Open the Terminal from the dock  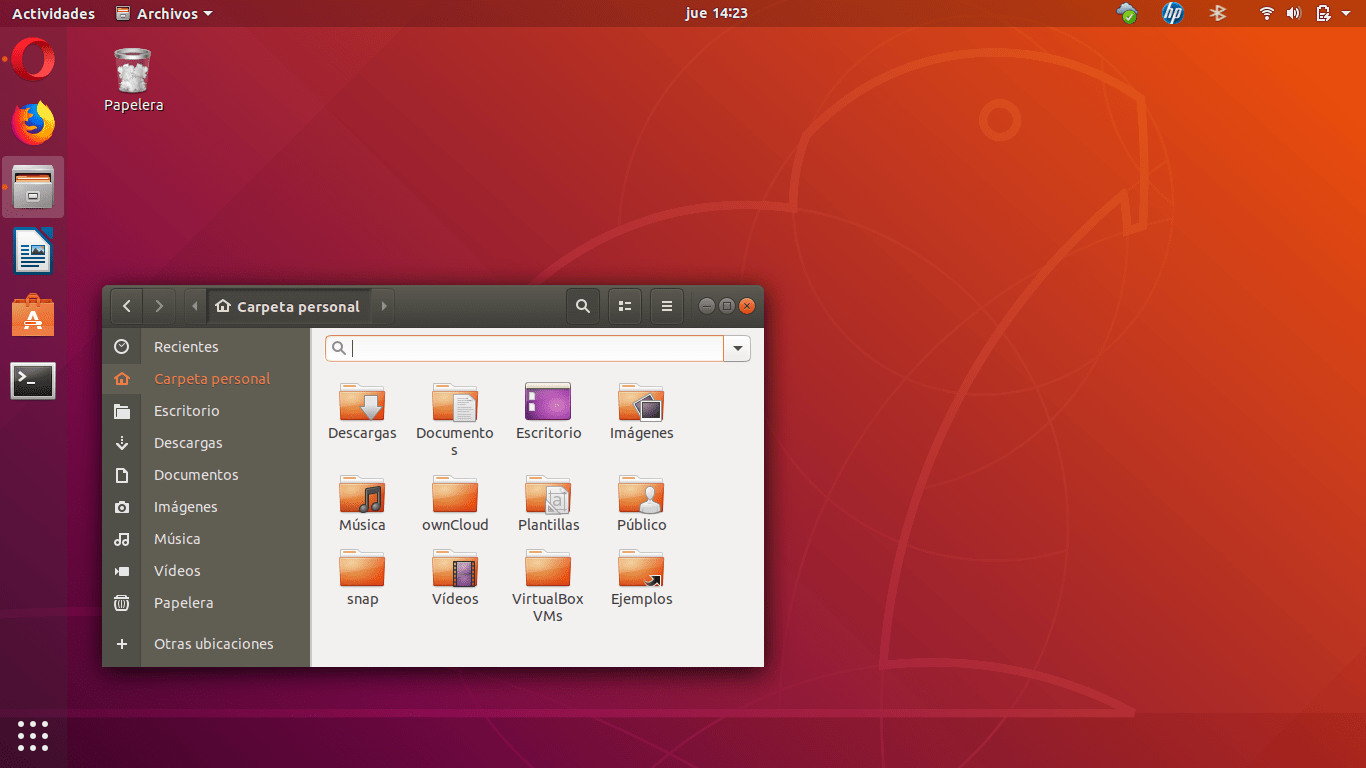point(33,381)
